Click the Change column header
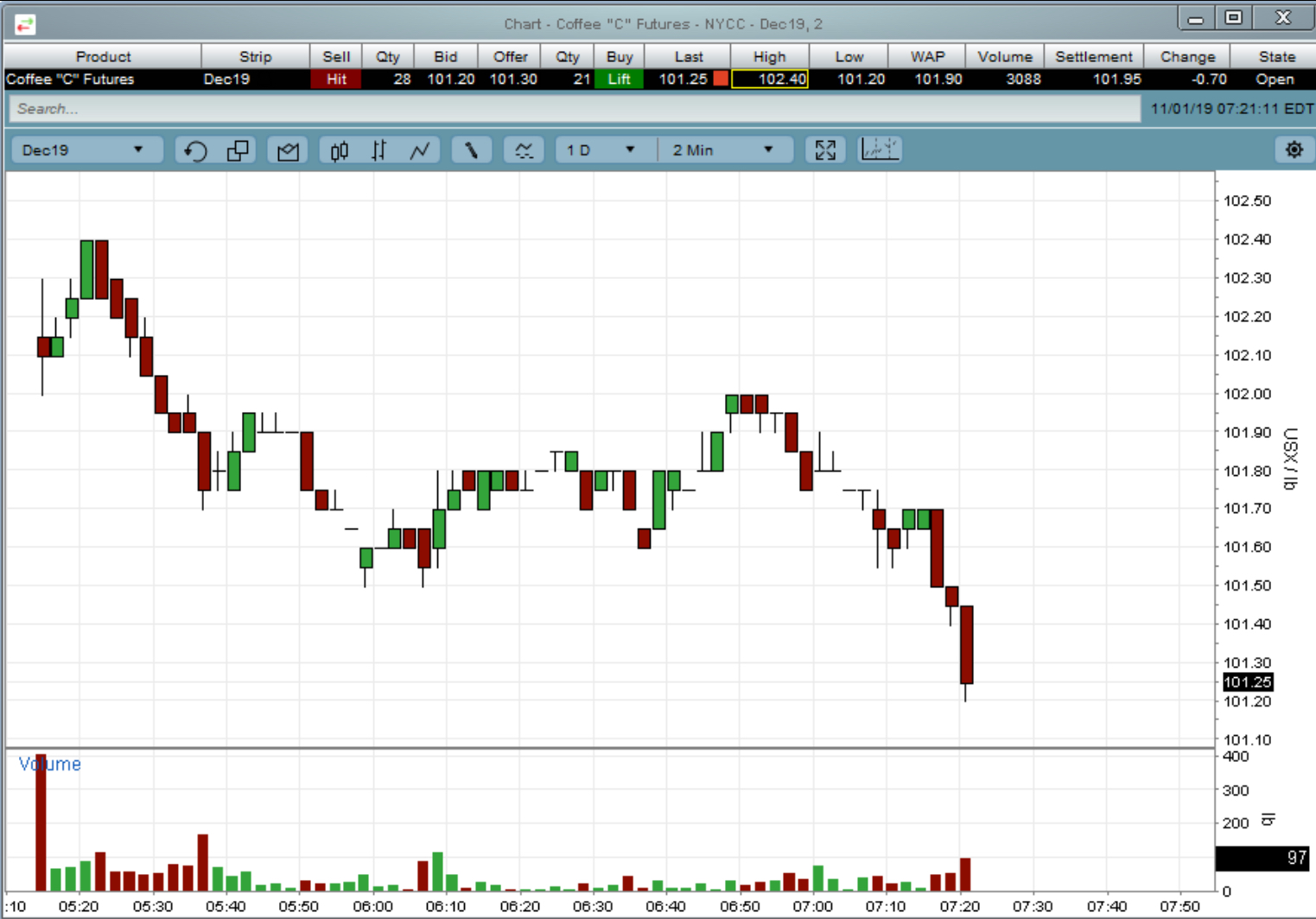The width and height of the screenshot is (1316, 919). [x=1187, y=57]
